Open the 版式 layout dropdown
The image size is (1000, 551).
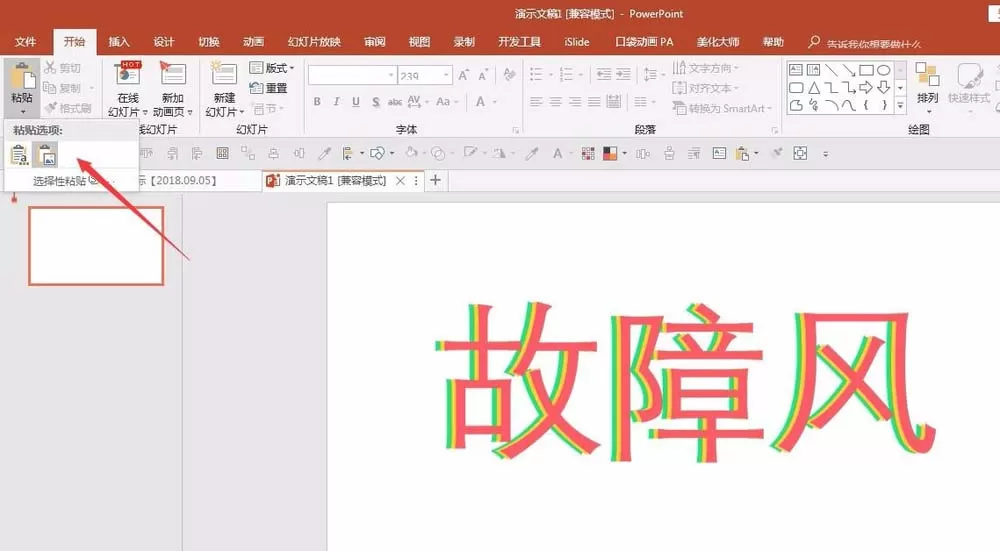(272, 68)
